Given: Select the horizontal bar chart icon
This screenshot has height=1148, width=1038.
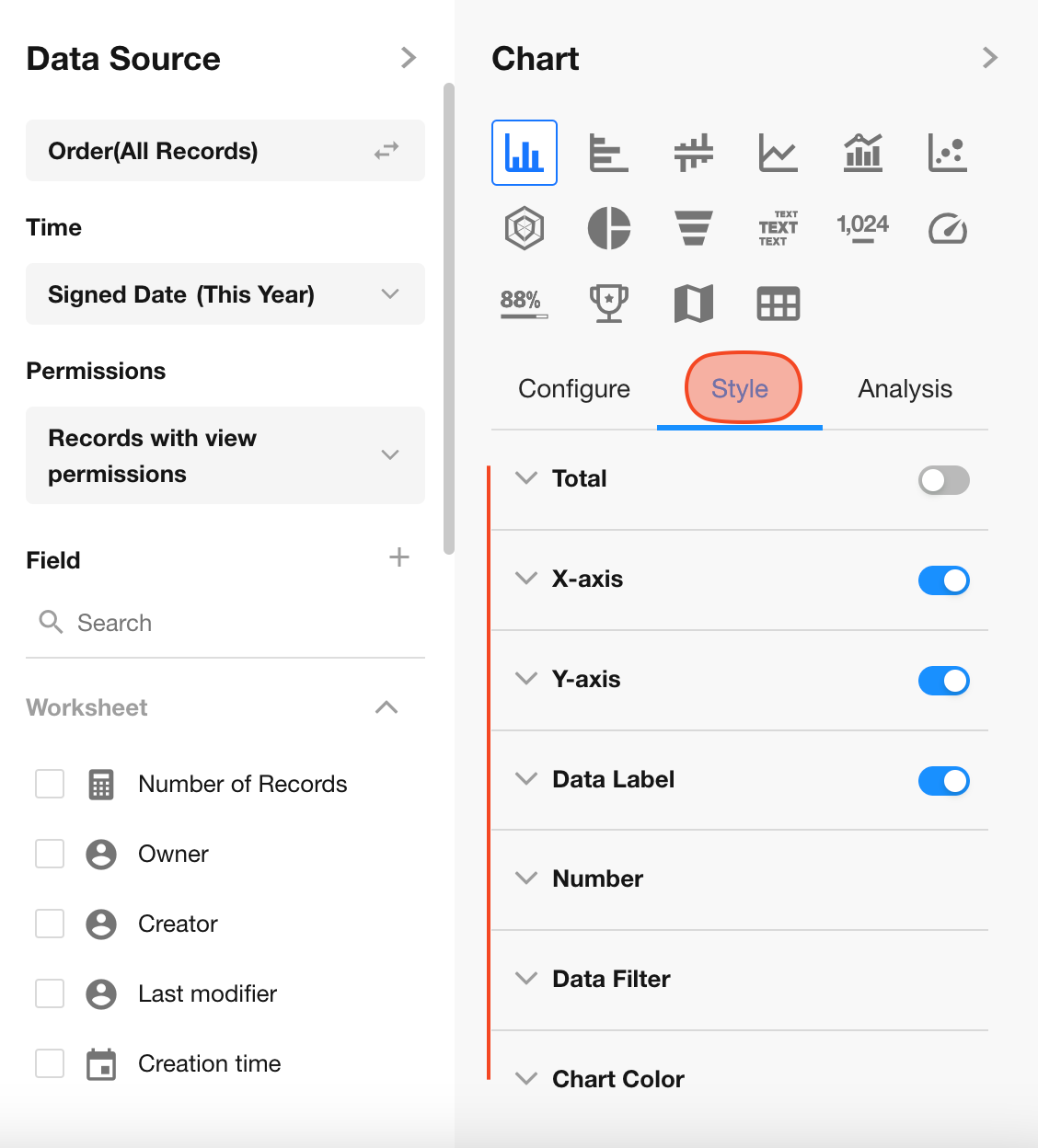Looking at the screenshot, I should tap(608, 153).
